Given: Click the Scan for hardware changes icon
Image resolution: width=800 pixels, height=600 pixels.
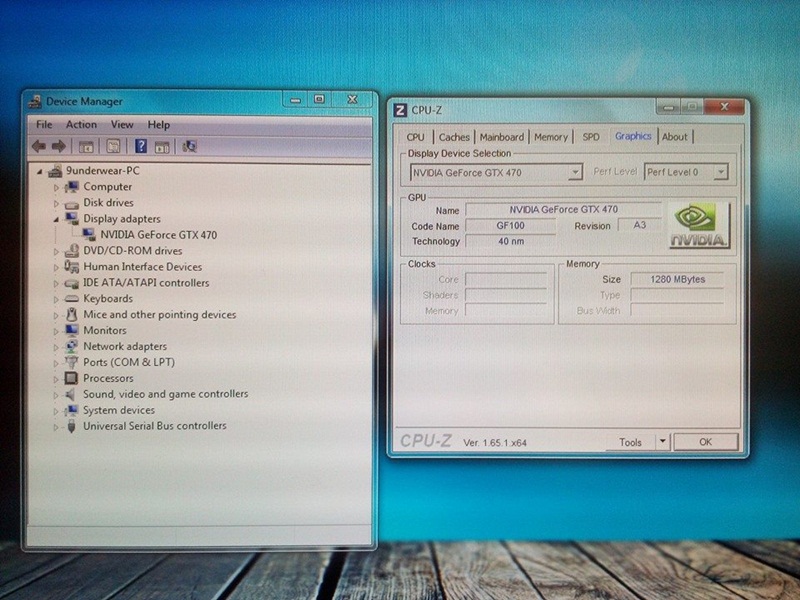Looking at the screenshot, I should (189, 146).
